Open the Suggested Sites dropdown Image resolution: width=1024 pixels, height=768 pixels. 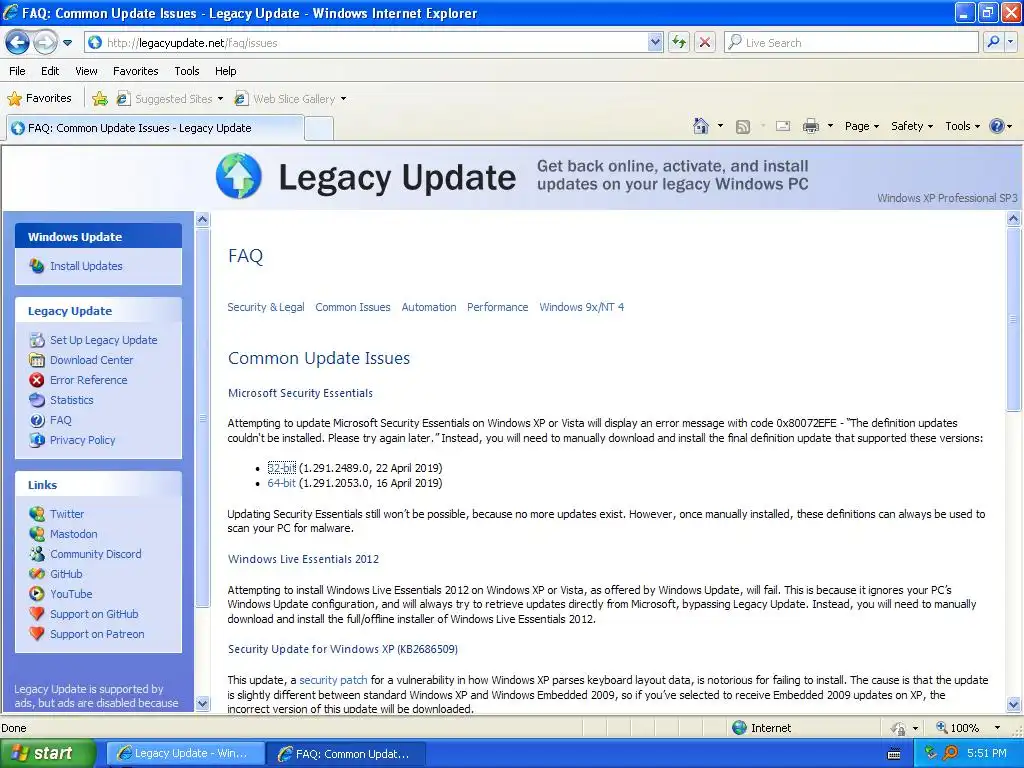click(170, 99)
